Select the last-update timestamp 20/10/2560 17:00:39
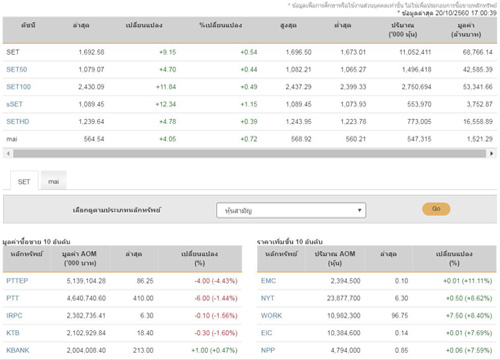This screenshot has width=500, height=360. pyautogui.click(x=466, y=13)
